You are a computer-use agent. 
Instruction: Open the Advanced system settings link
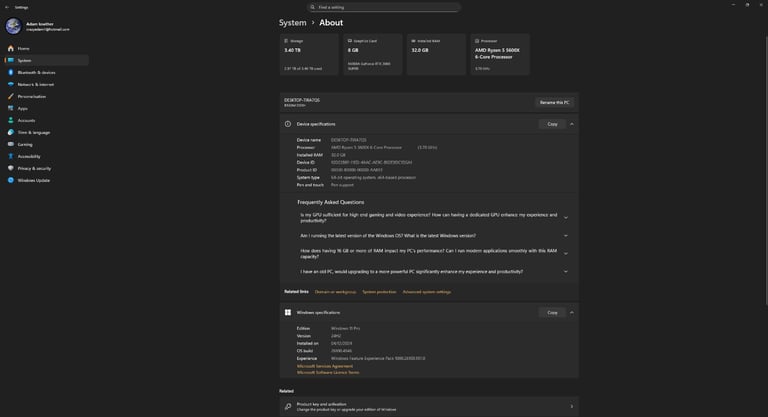tap(427, 292)
